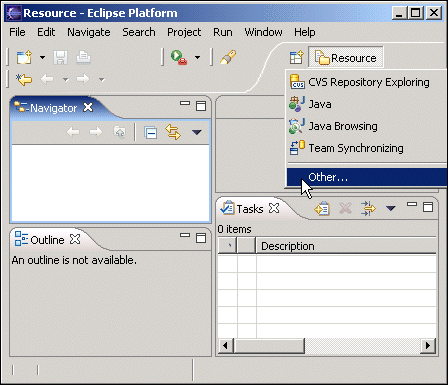Click the Save toolbar icon
Screen dimensions: 448x385
coord(60,57)
